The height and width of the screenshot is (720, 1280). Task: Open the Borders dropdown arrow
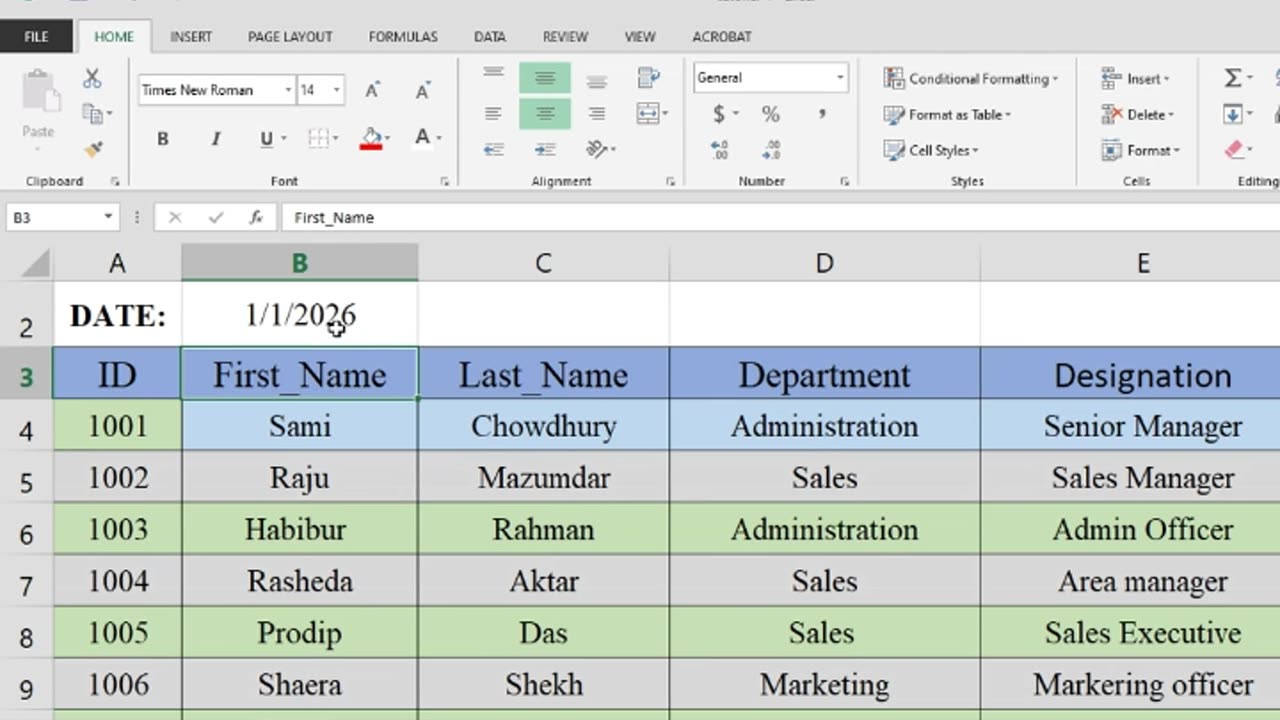click(x=335, y=139)
